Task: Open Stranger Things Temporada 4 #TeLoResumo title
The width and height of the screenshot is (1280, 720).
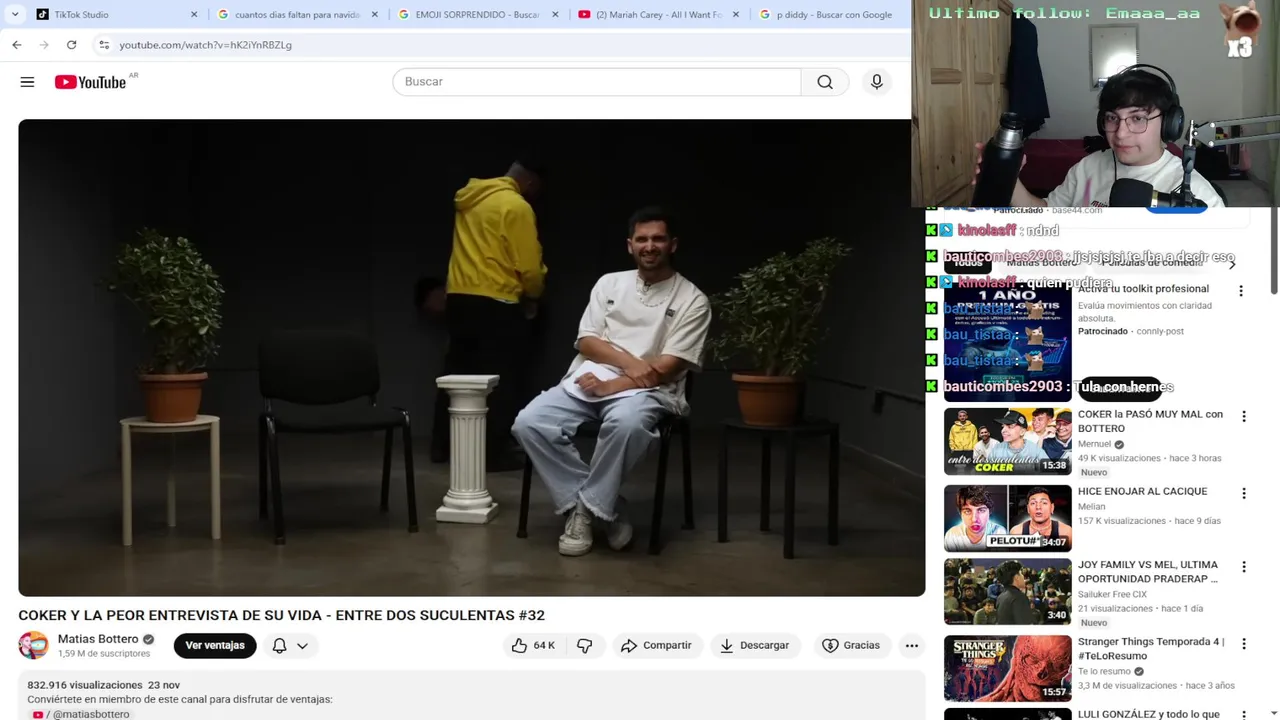Action: (x=1151, y=648)
